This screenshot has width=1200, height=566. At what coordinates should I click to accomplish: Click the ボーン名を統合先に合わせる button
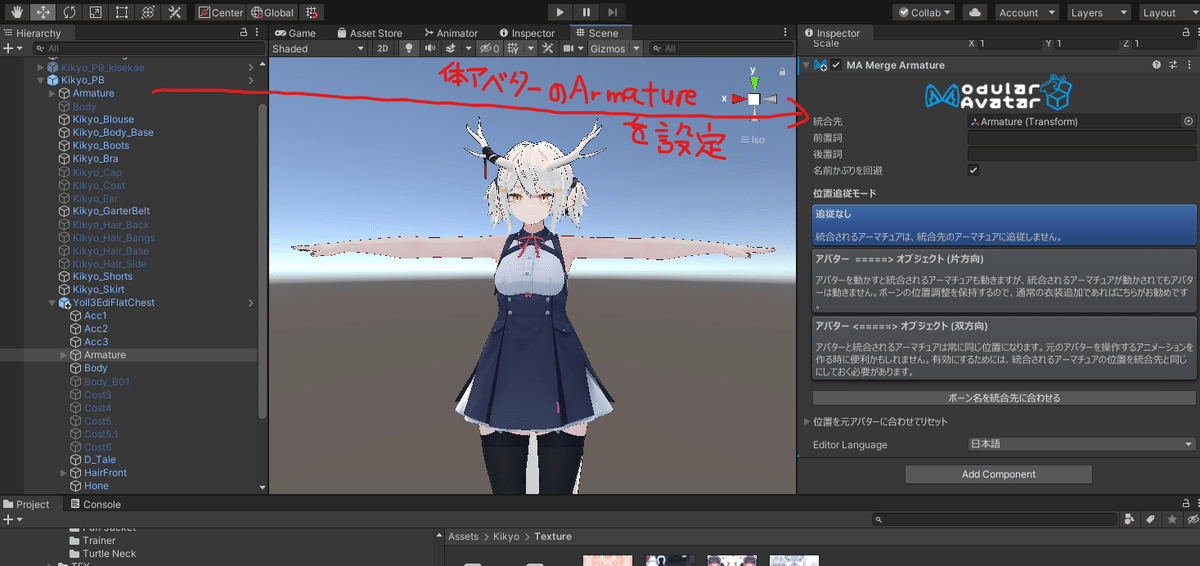coord(1004,398)
